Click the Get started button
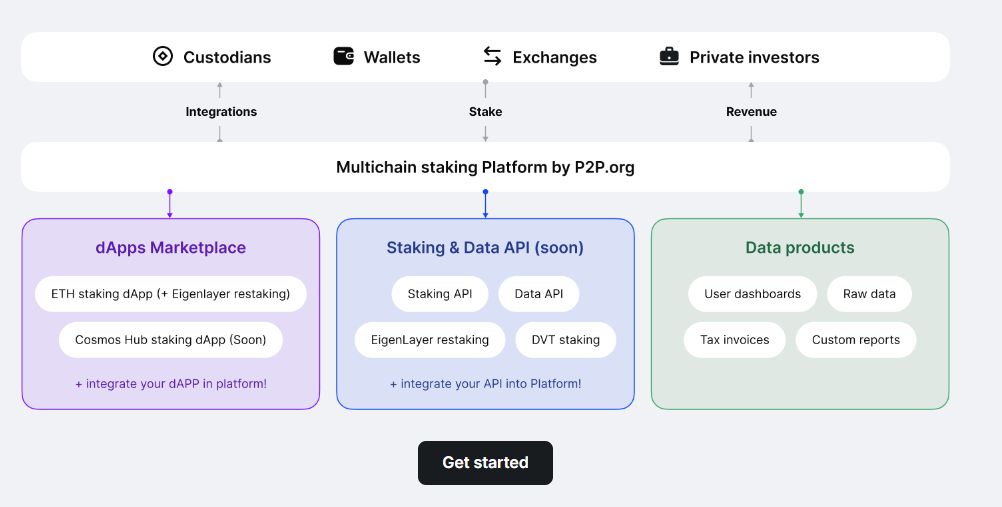1002x507 pixels. coord(485,462)
